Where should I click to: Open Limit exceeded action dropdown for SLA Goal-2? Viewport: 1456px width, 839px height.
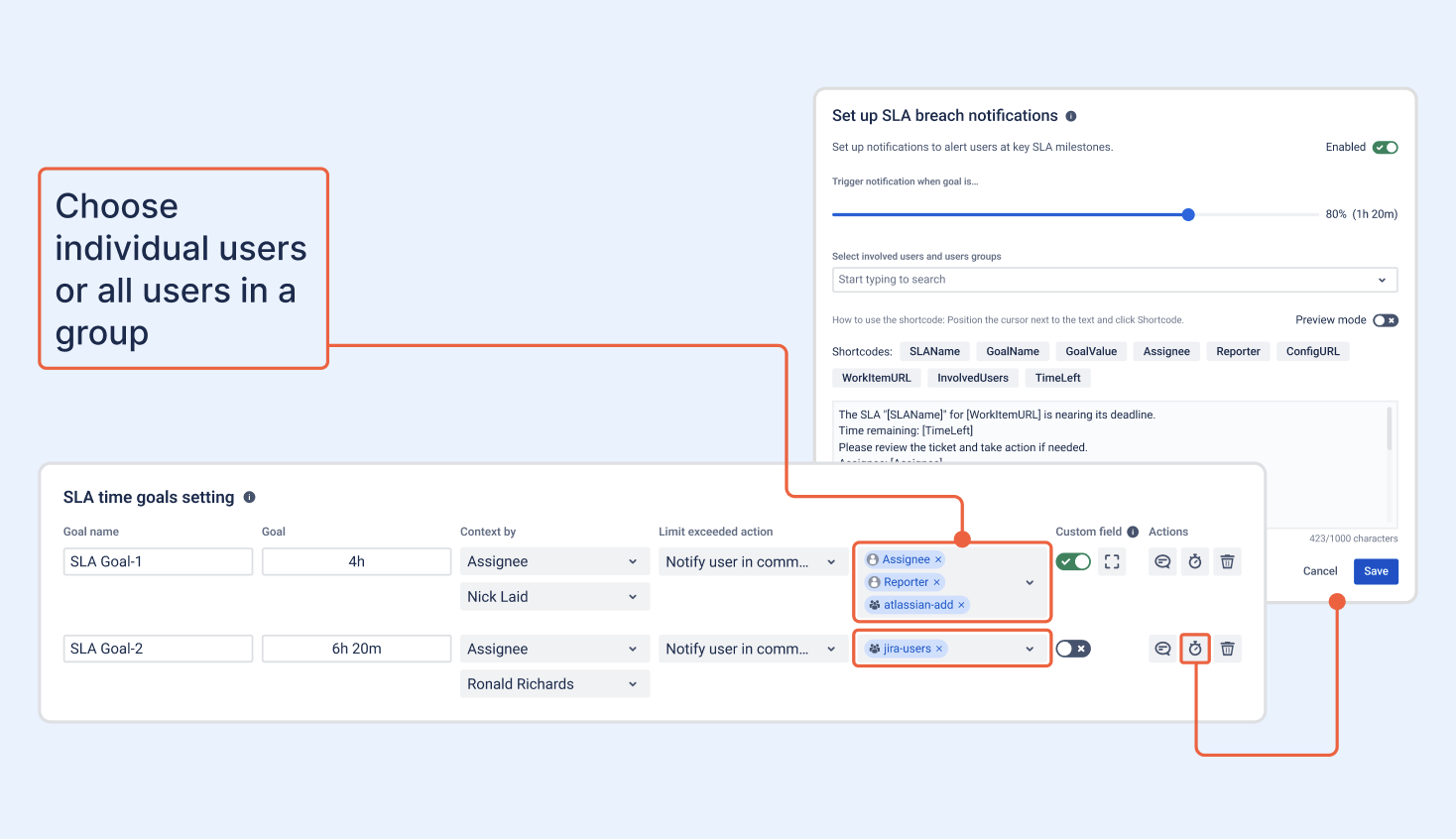point(753,649)
